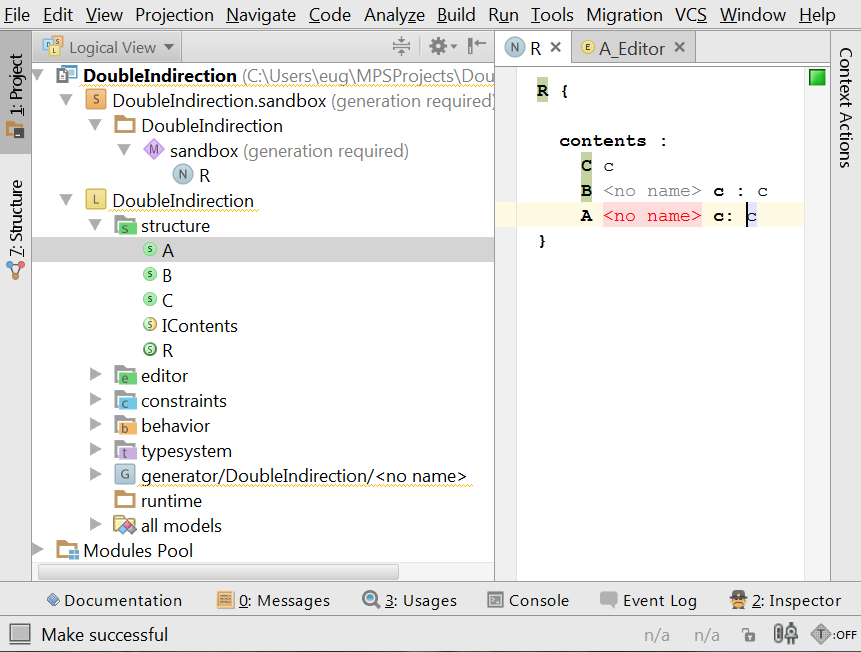Open the Logical View dropdown
Viewport: 861px width, 652px height.
pyautogui.click(x=110, y=47)
